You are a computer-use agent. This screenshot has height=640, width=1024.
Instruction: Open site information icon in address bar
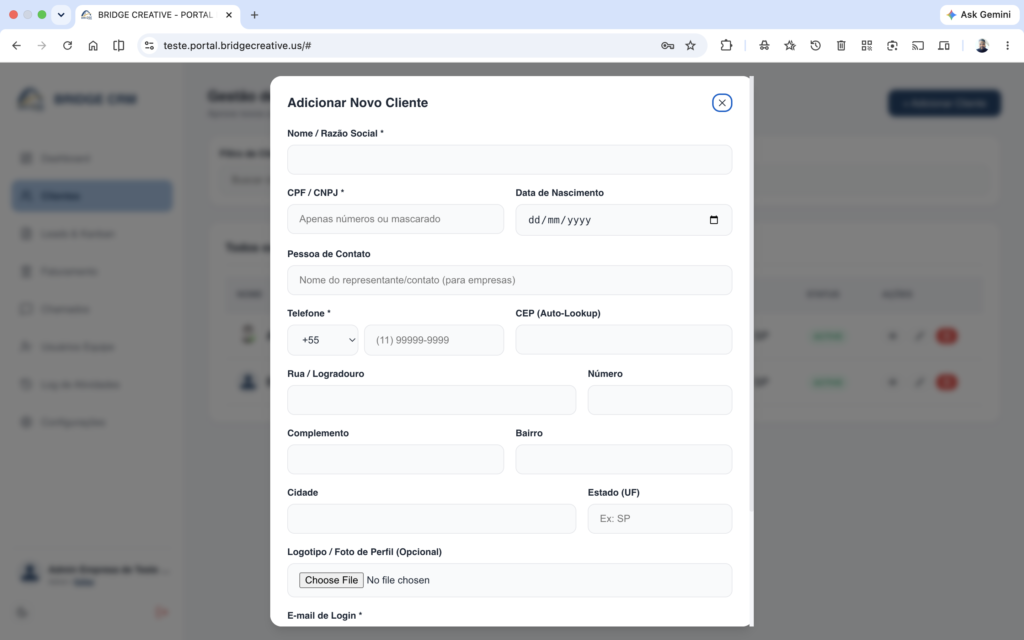(x=150, y=46)
